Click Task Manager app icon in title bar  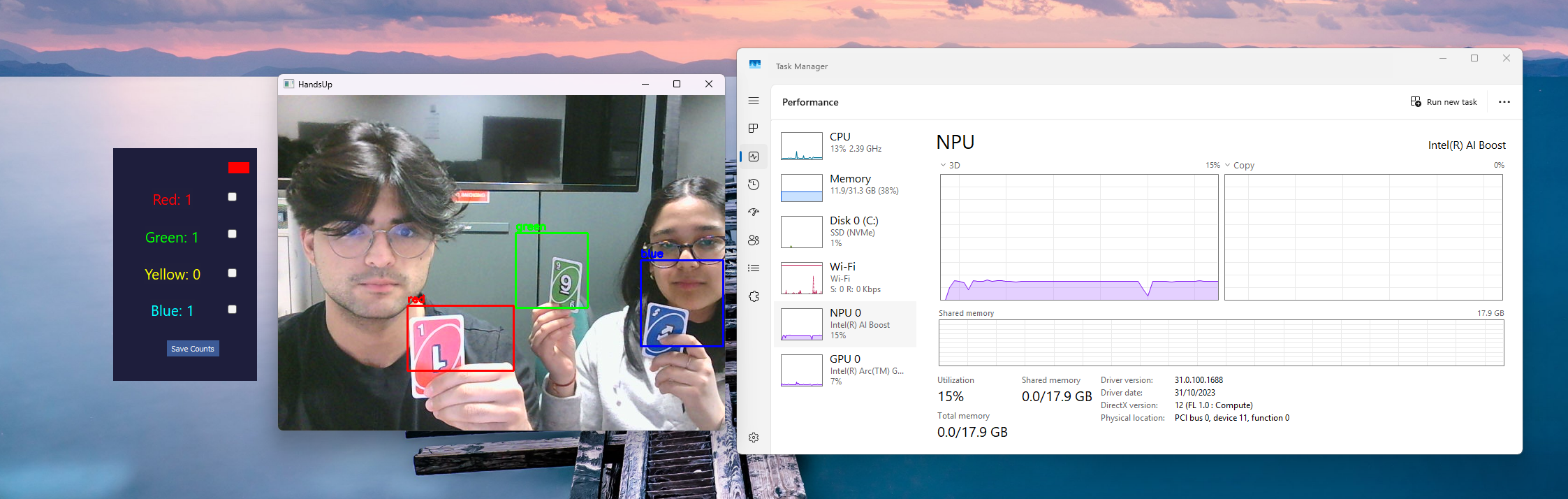pos(755,64)
